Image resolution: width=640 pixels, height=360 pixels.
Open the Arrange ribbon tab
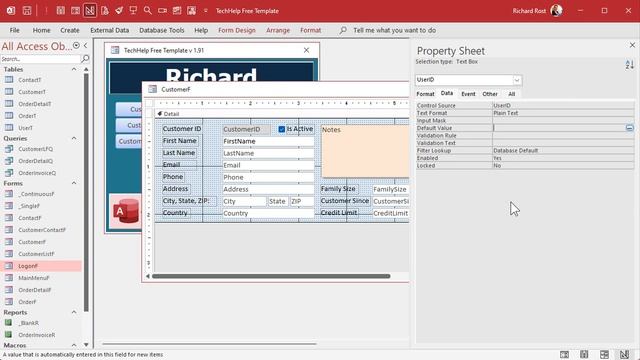tap(278, 30)
